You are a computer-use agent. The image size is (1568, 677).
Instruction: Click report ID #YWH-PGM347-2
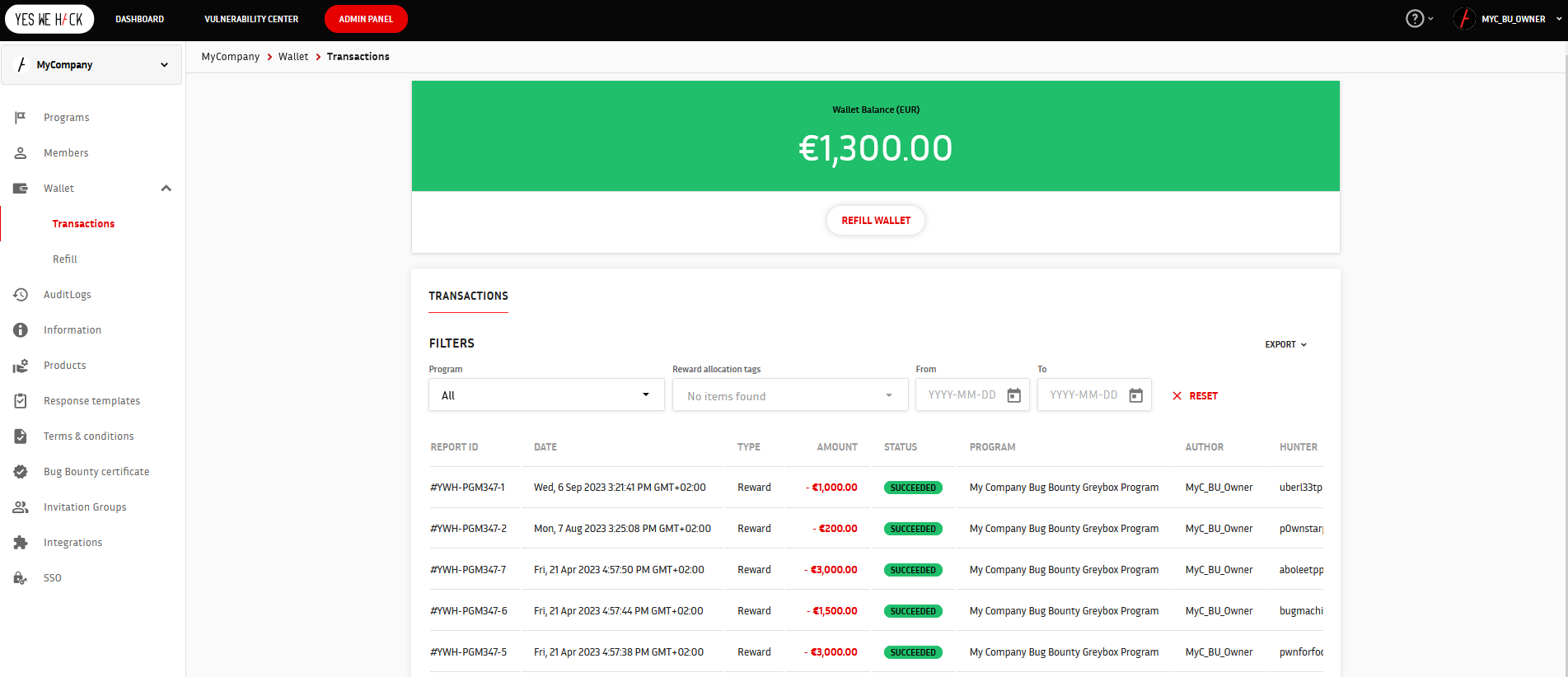[x=468, y=529]
